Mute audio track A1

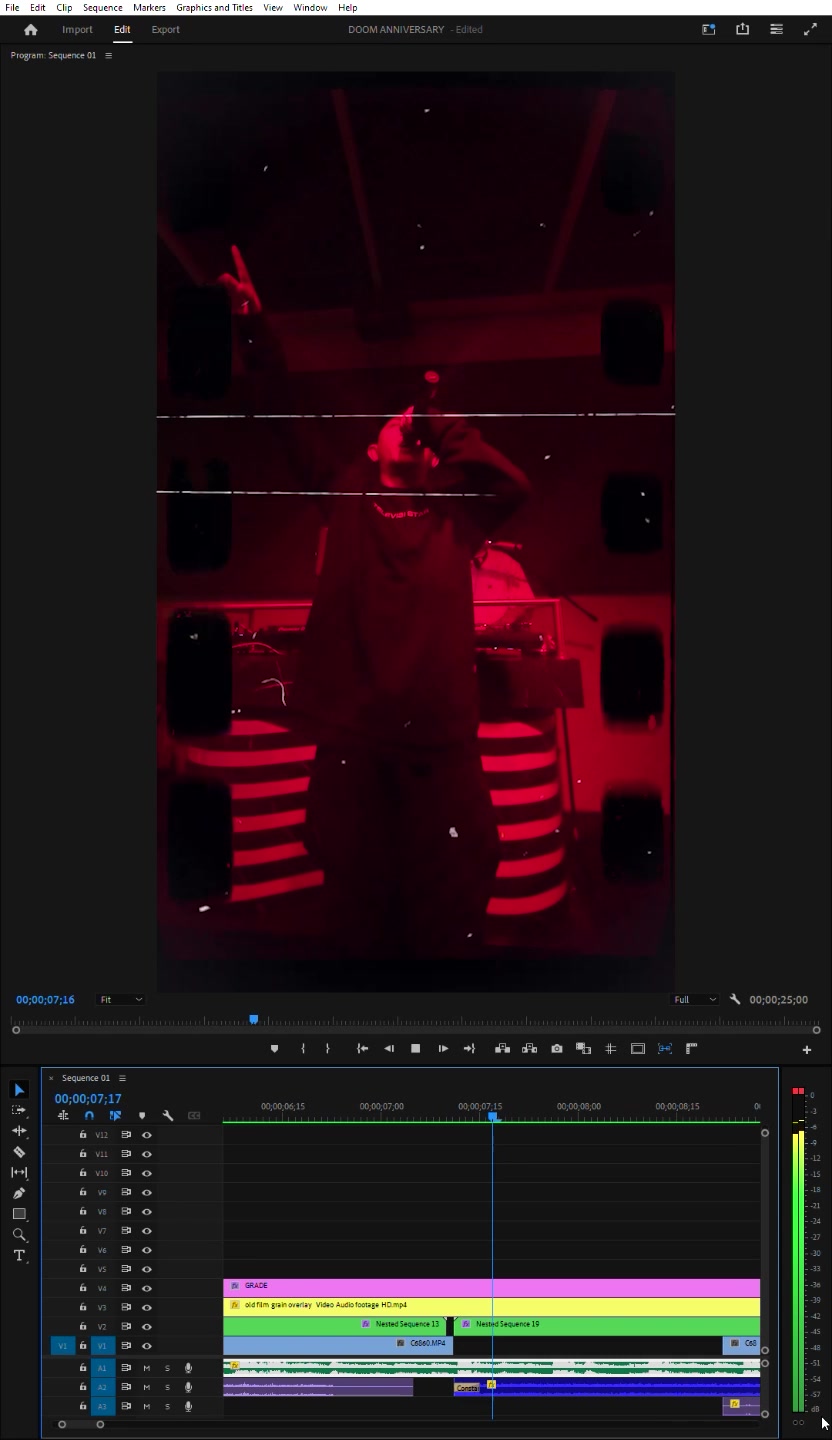147,1368
